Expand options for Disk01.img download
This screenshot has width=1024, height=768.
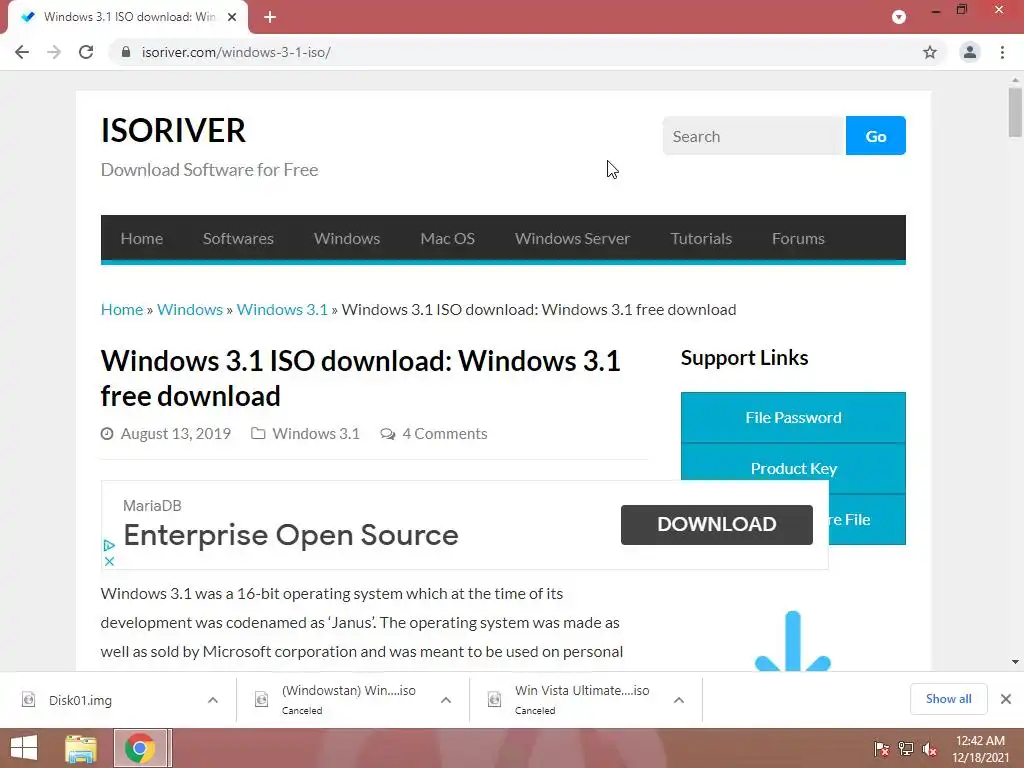pos(213,700)
